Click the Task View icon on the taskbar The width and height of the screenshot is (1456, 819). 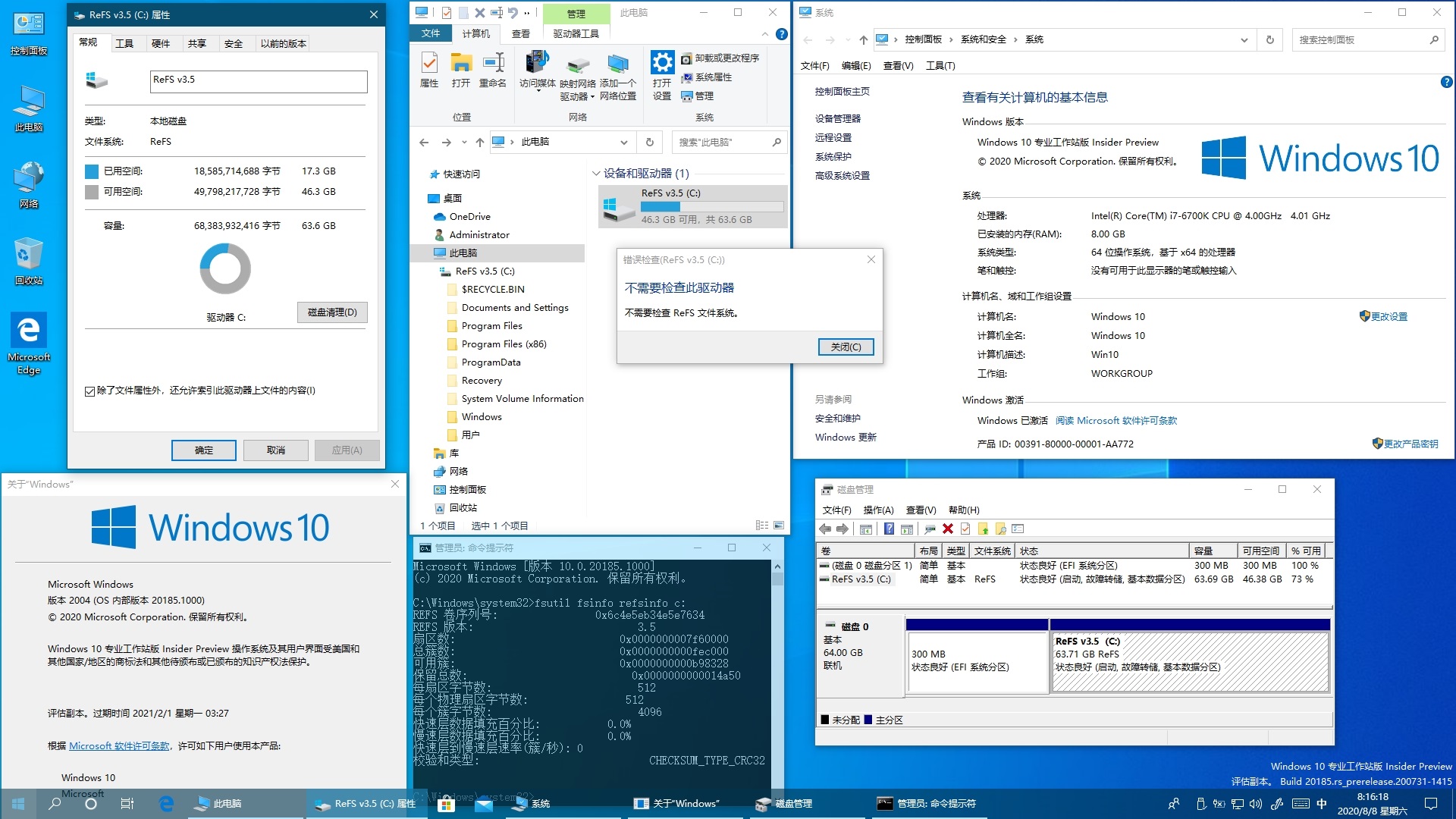tap(127, 803)
